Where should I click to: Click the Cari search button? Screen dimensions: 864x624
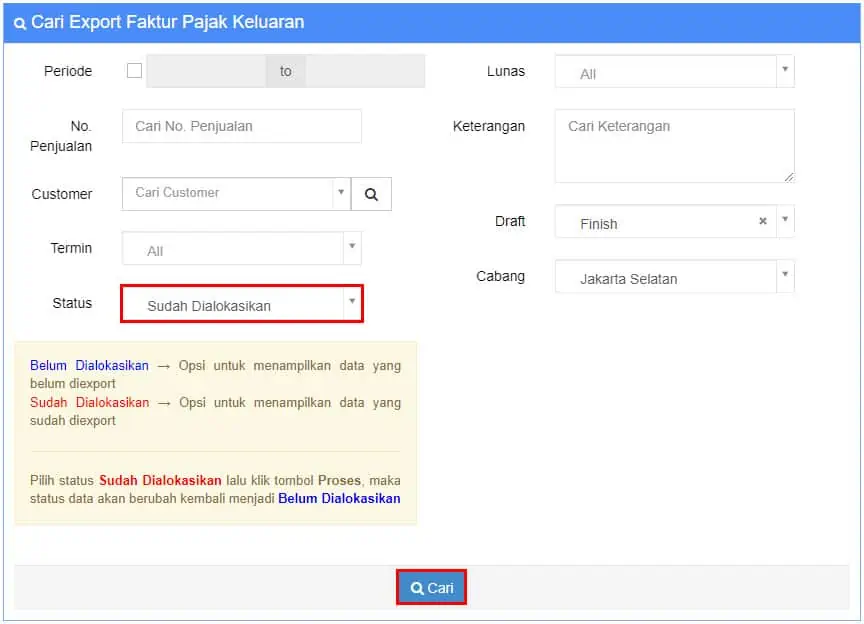(431, 588)
